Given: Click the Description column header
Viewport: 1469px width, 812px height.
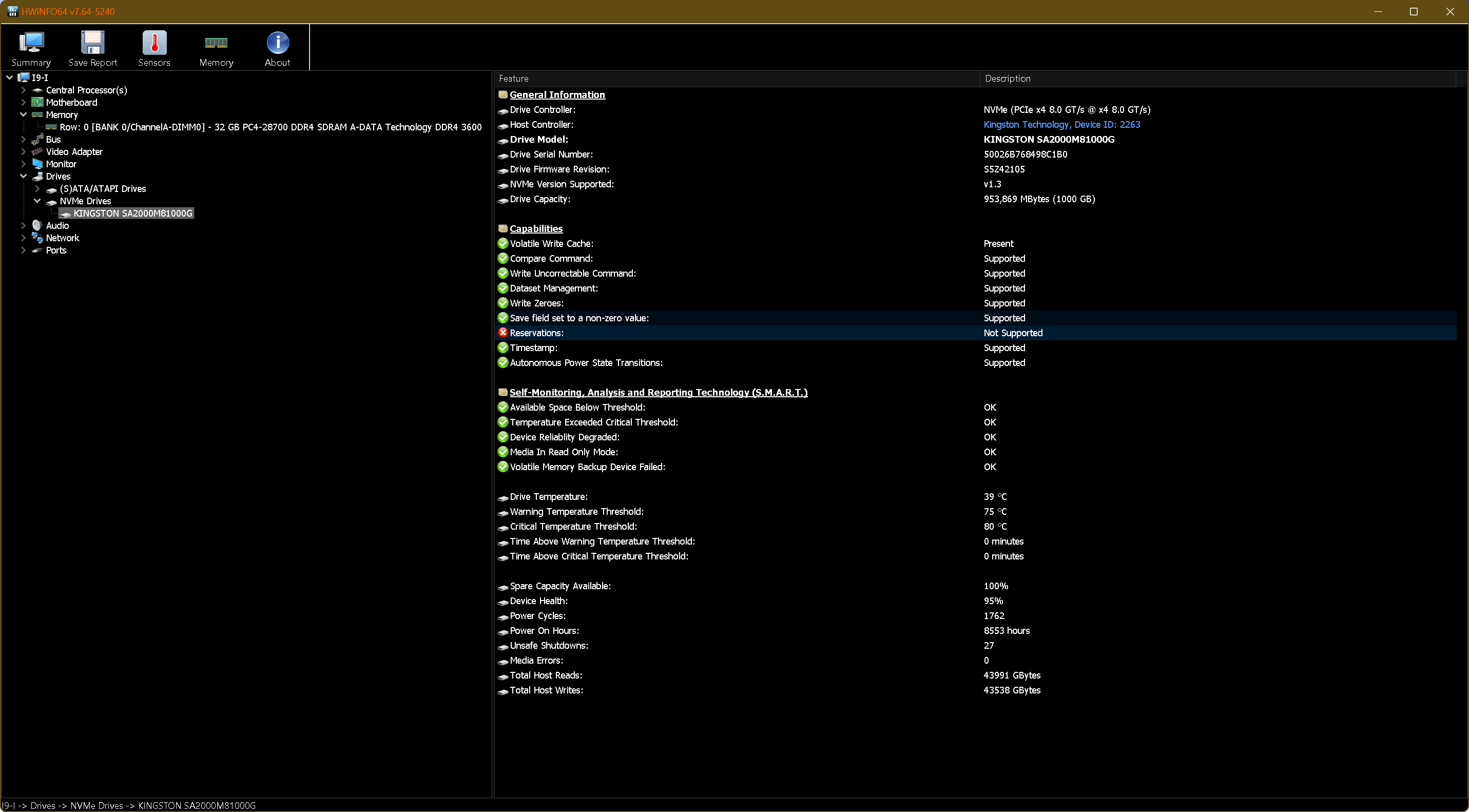Looking at the screenshot, I should click(1217, 79).
